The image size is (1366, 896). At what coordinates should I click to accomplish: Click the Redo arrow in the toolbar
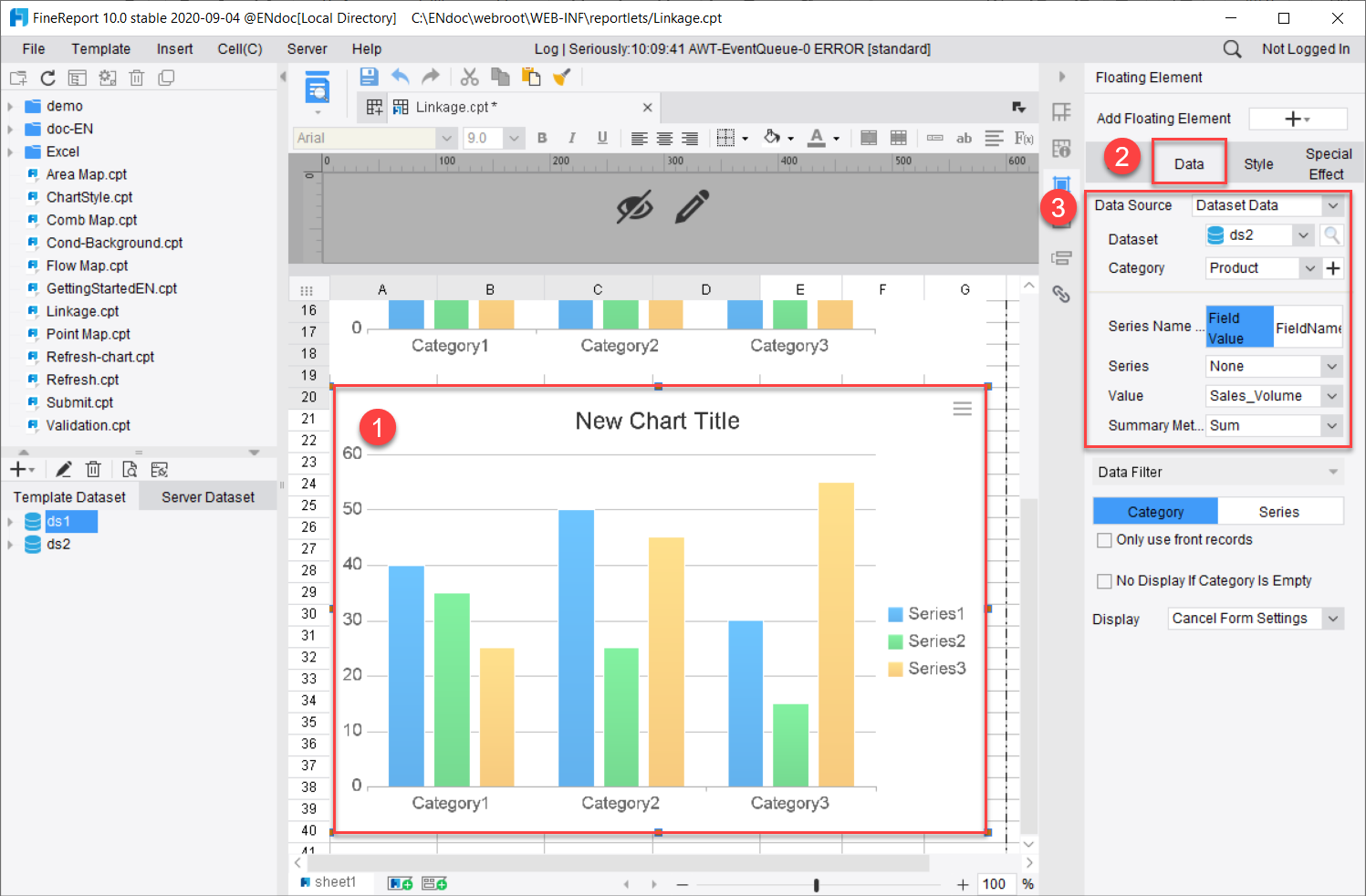click(431, 77)
